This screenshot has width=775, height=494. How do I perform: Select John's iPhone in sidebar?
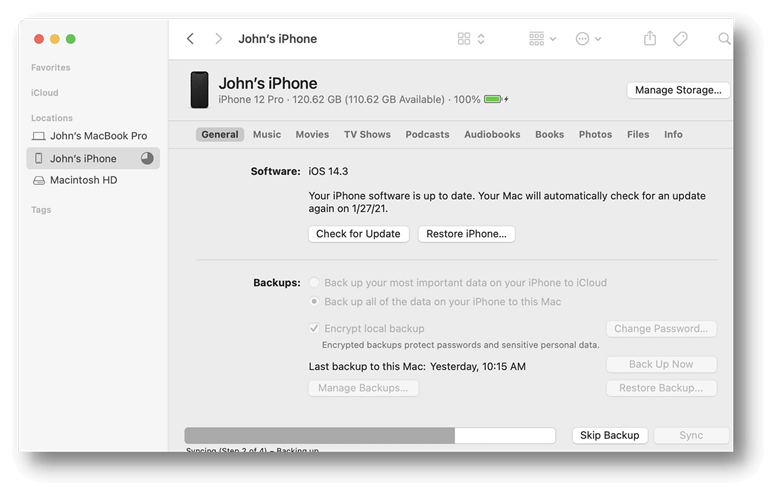click(x=93, y=158)
